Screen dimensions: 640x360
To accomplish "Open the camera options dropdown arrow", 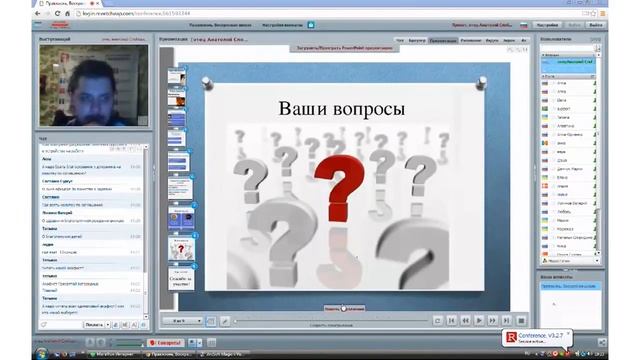I will 200,343.
